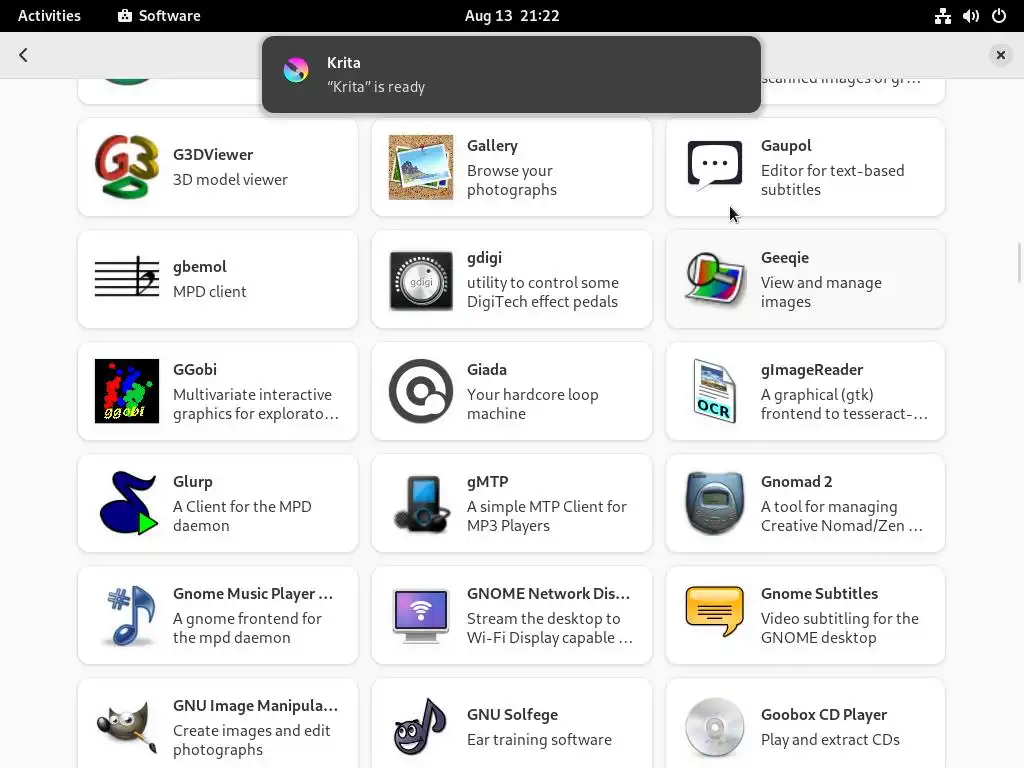Click the Gnomad 2 title
This screenshot has height=768, width=1024.
click(796, 482)
